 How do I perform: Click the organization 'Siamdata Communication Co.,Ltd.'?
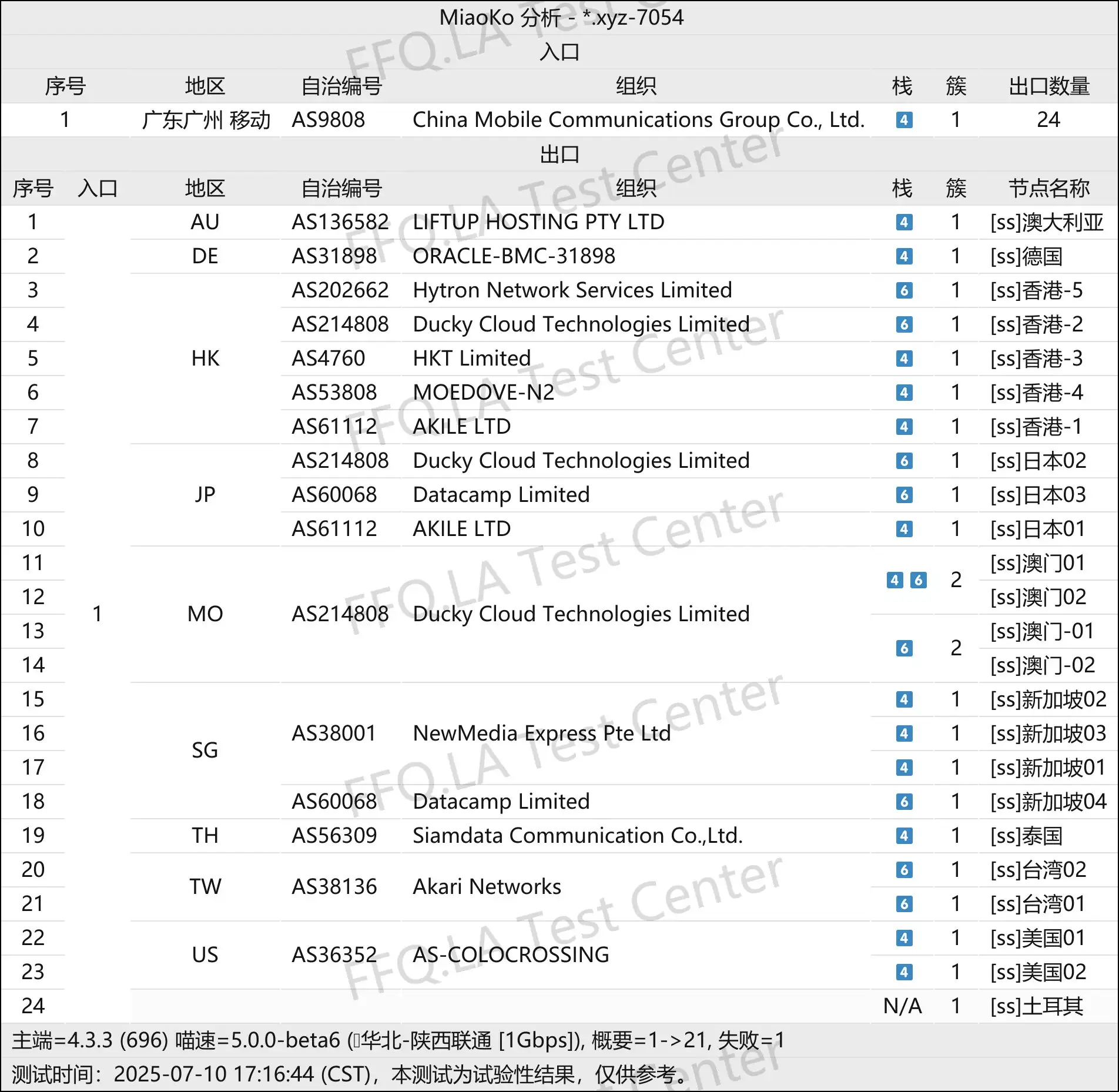click(578, 836)
